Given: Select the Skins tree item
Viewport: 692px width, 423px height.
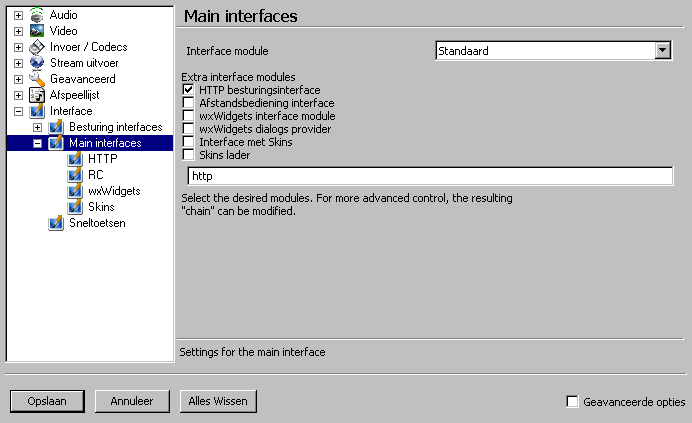Looking at the screenshot, I should point(101,207).
